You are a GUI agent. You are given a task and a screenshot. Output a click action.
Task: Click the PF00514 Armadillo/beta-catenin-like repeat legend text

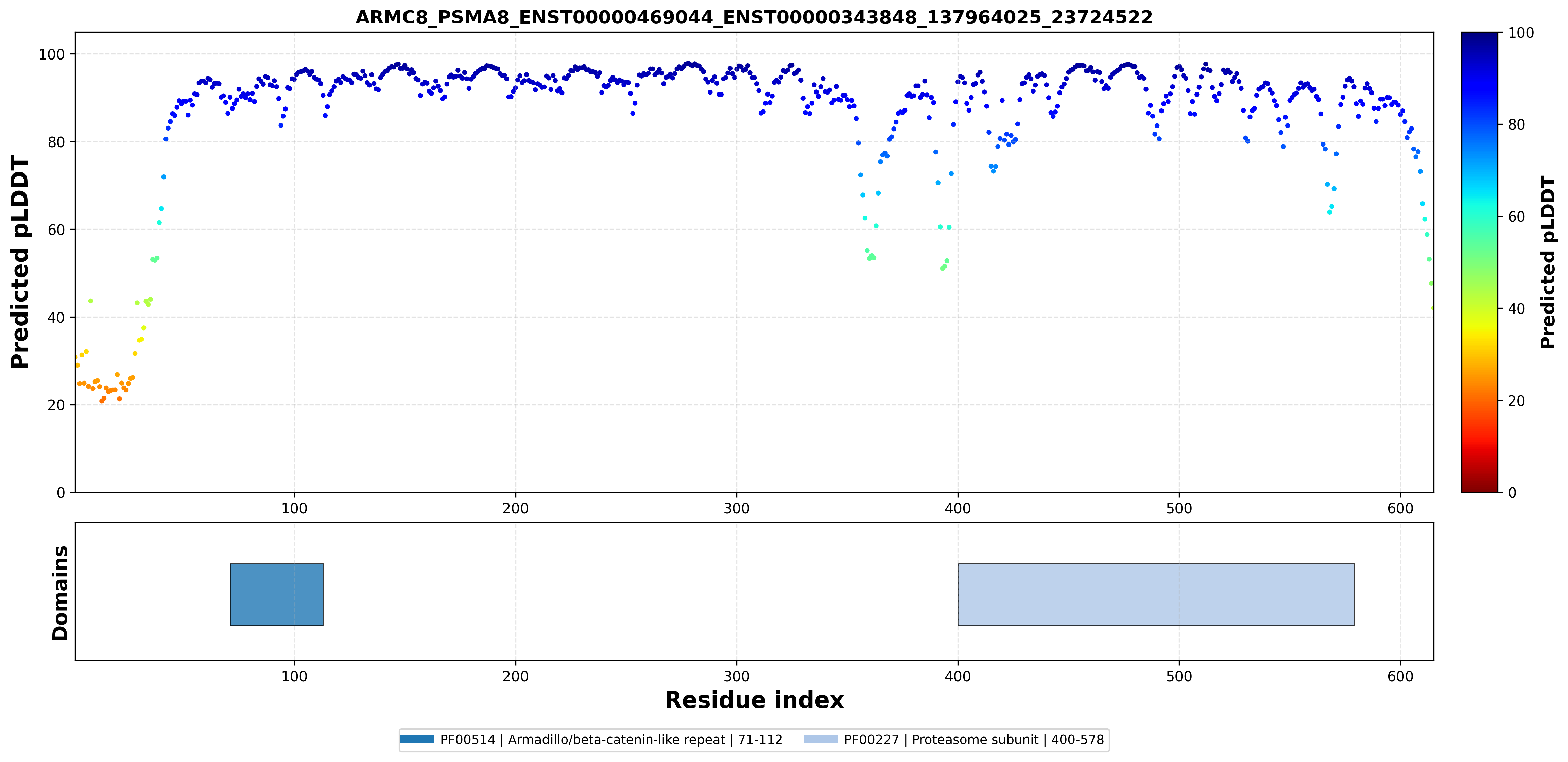click(611, 740)
